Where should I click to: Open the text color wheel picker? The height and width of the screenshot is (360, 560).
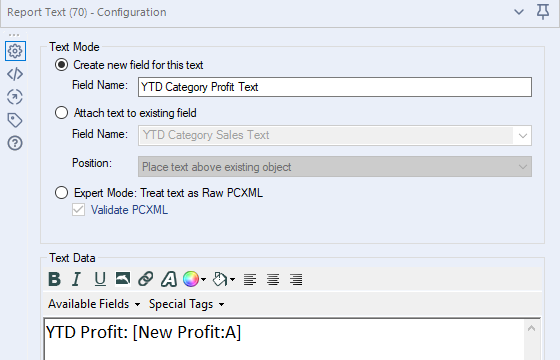tap(194, 279)
